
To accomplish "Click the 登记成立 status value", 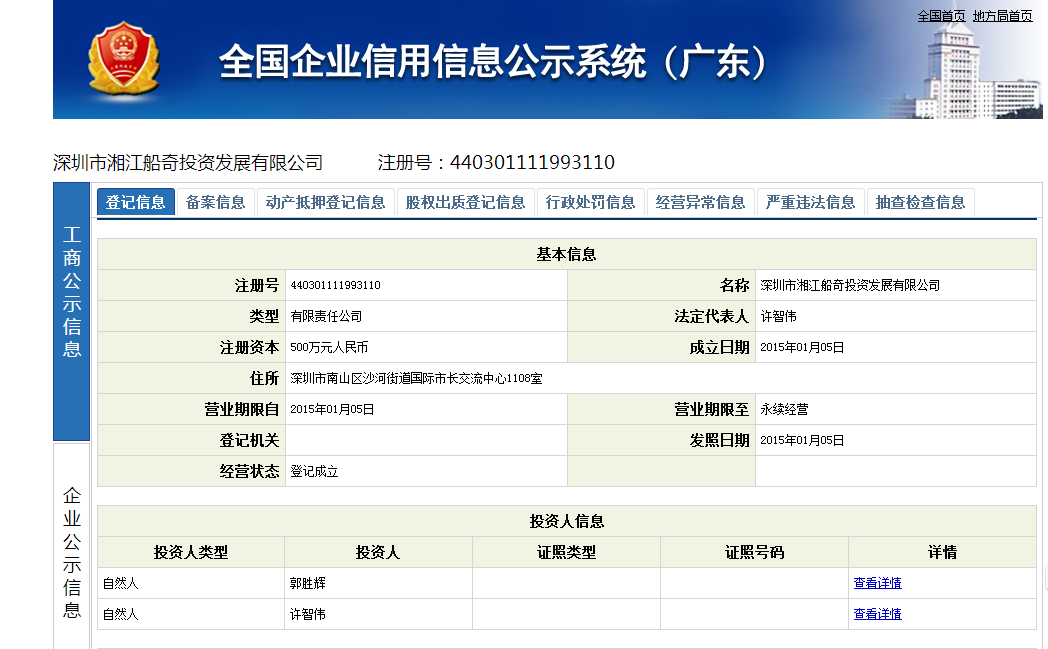I will [314, 471].
